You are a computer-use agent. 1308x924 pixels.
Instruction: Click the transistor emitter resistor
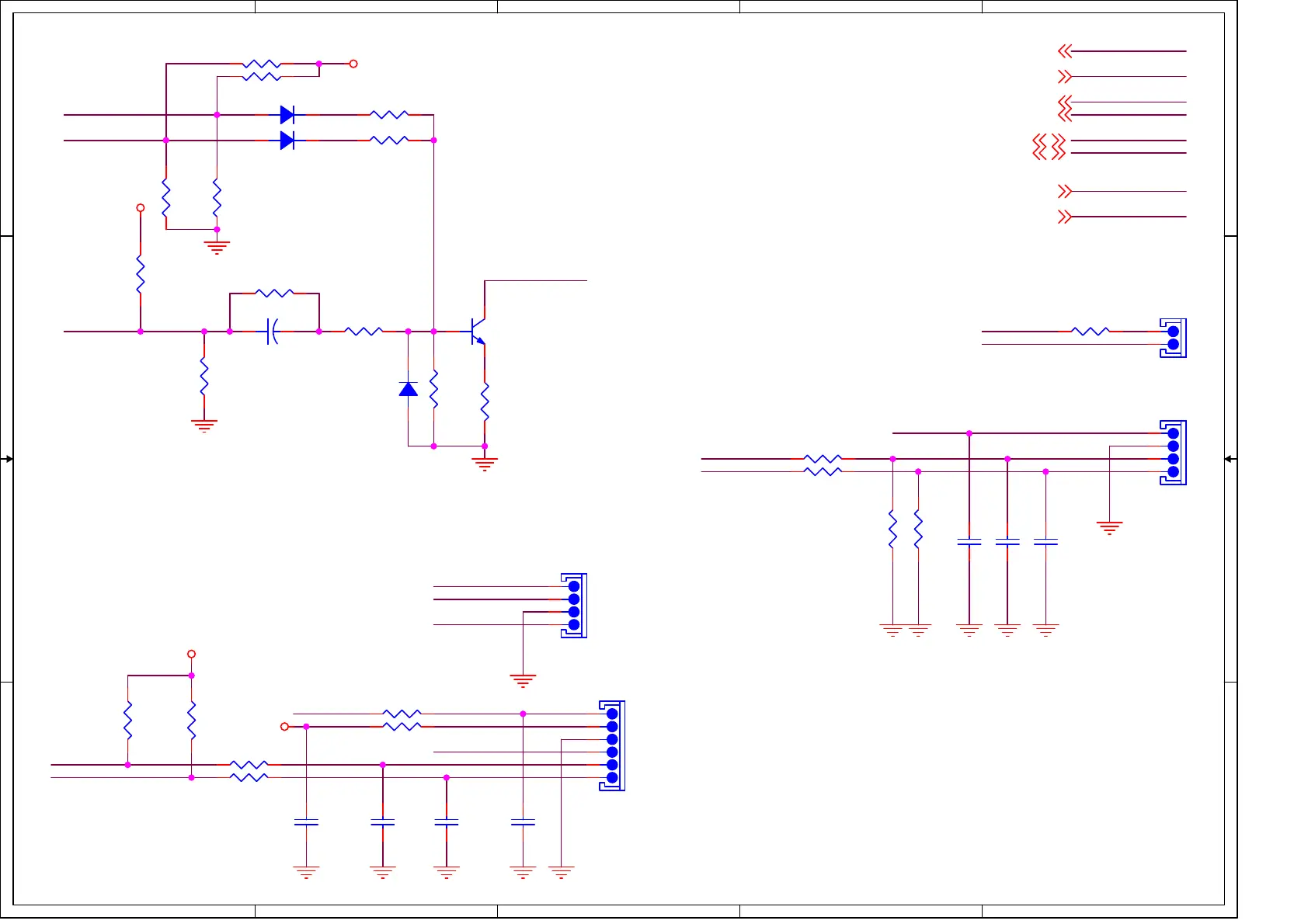point(485,401)
